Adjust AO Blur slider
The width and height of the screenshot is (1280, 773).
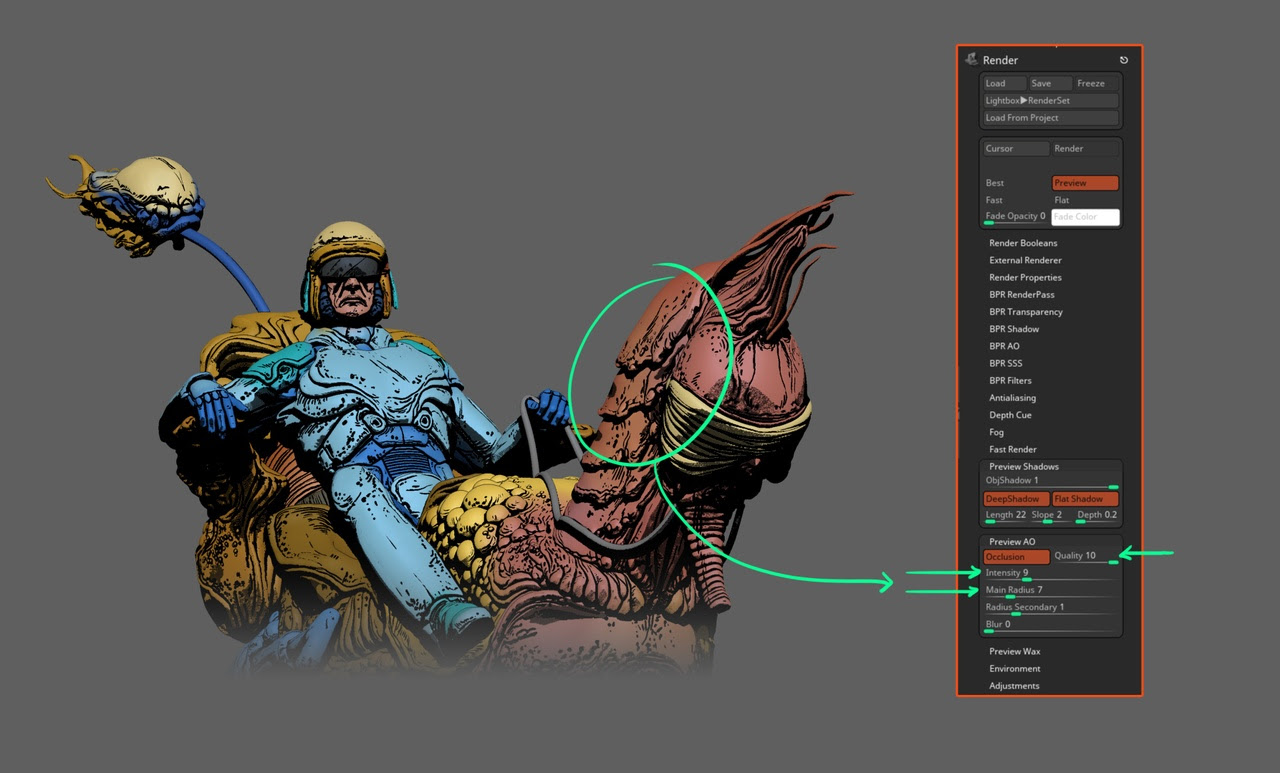click(x=1051, y=625)
